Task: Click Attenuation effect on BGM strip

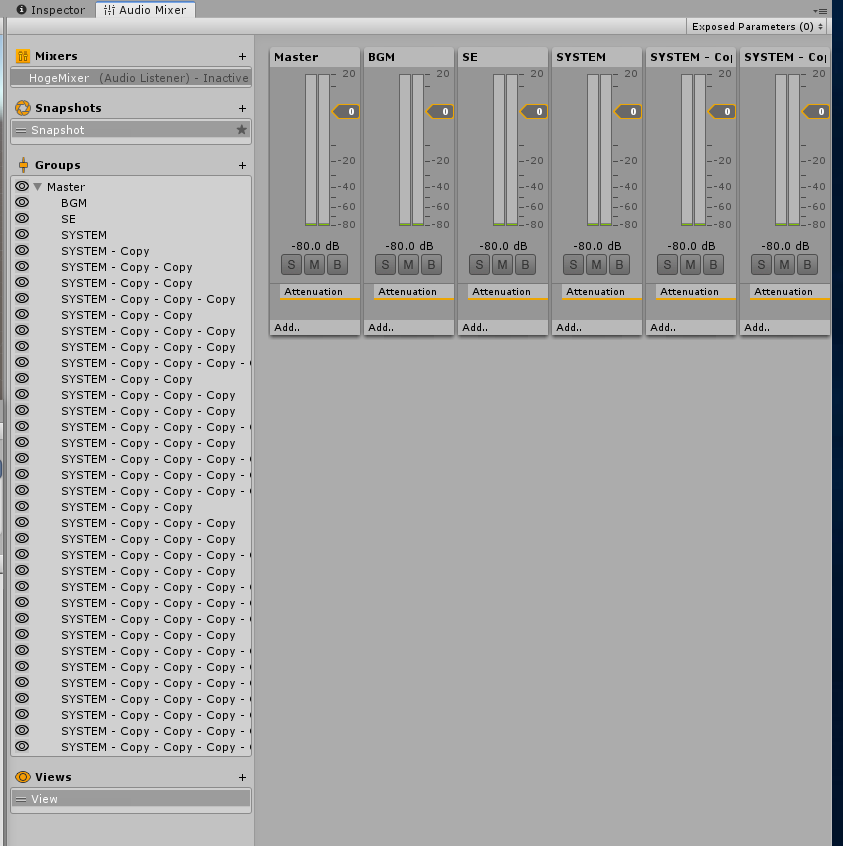Action: click(x=413, y=292)
